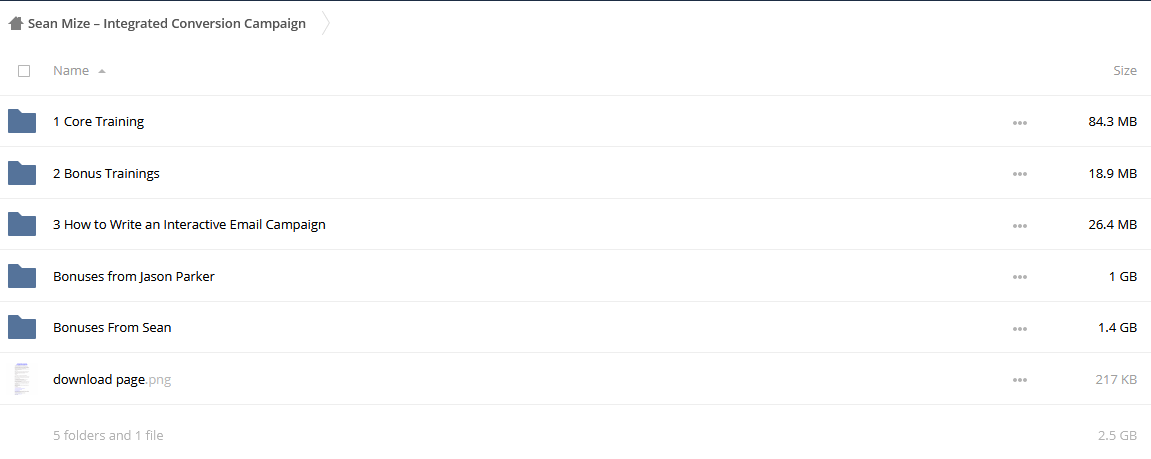Toggle the Name sort direction arrow

(x=102, y=71)
